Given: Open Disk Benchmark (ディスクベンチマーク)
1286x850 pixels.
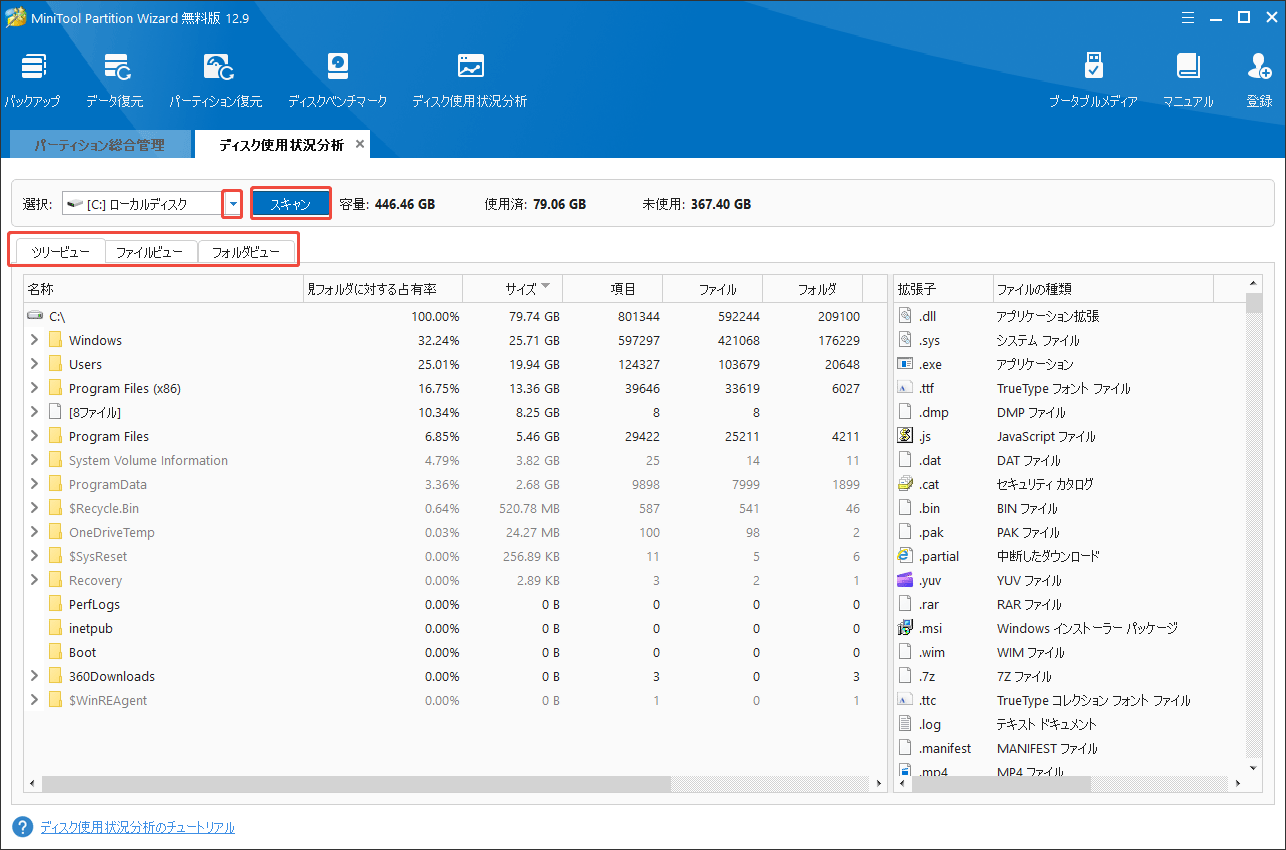Looking at the screenshot, I should pyautogui.click(x=337, y=80).
